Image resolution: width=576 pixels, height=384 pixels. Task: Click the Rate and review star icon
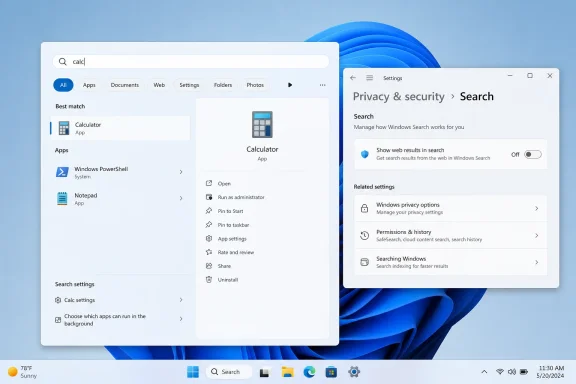[x=209, y=252]
